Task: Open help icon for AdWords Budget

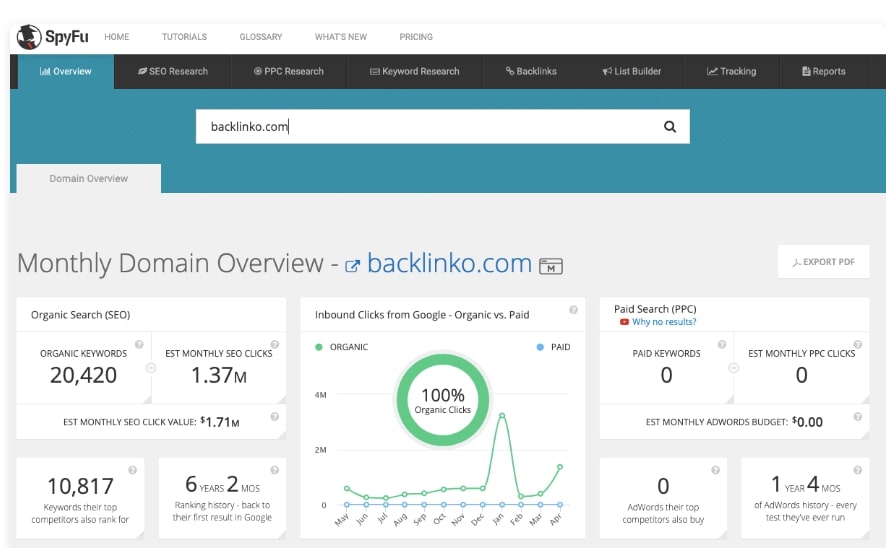Action: [857, 416]
